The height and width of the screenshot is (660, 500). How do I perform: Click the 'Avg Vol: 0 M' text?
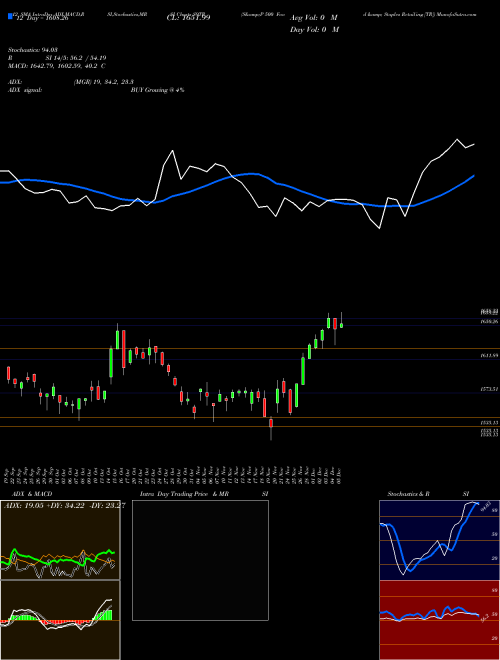314,18
